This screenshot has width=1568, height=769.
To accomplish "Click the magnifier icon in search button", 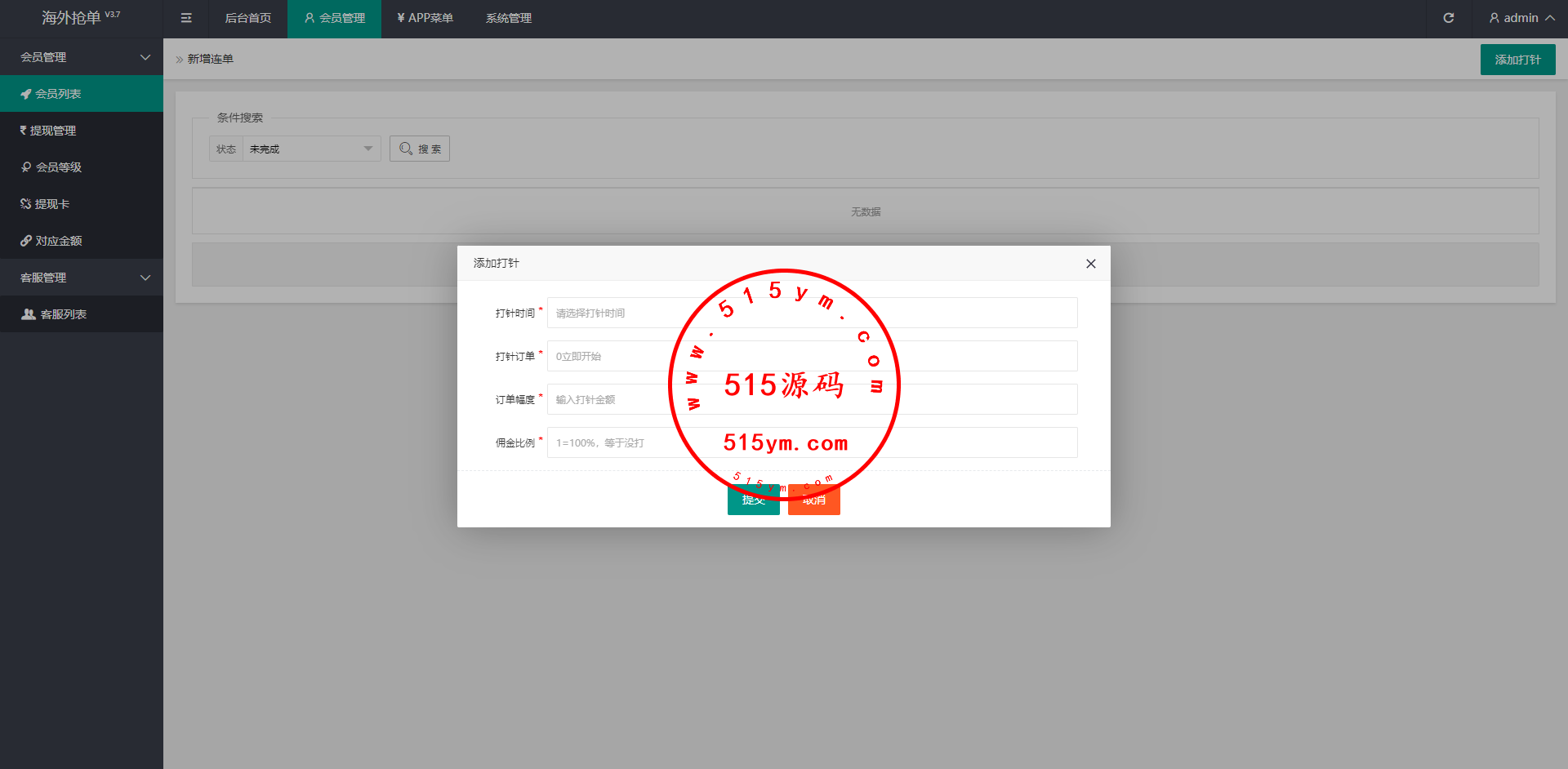I will coord(405,149).
